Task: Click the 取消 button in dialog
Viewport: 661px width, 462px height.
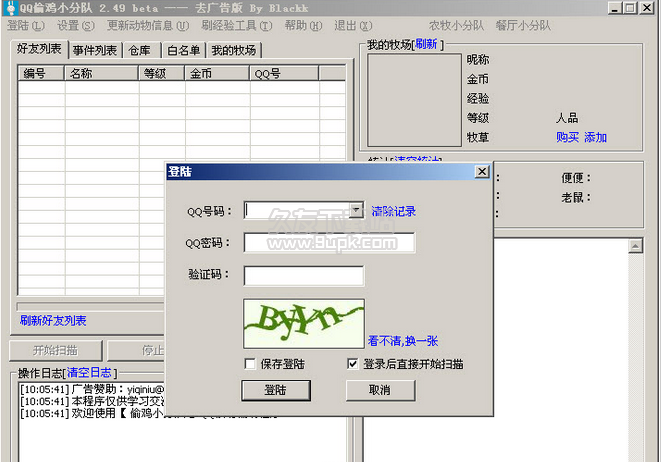Action: click(380, 390)
